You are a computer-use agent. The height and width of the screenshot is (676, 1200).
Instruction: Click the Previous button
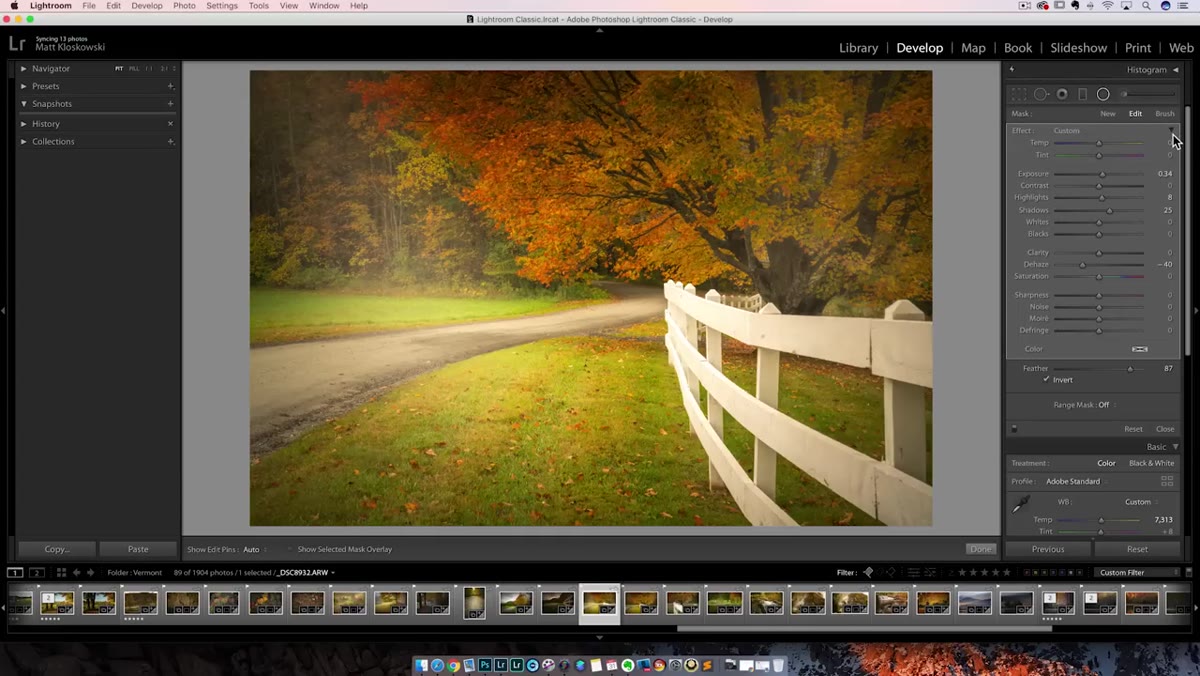[x=1048, y=549]
